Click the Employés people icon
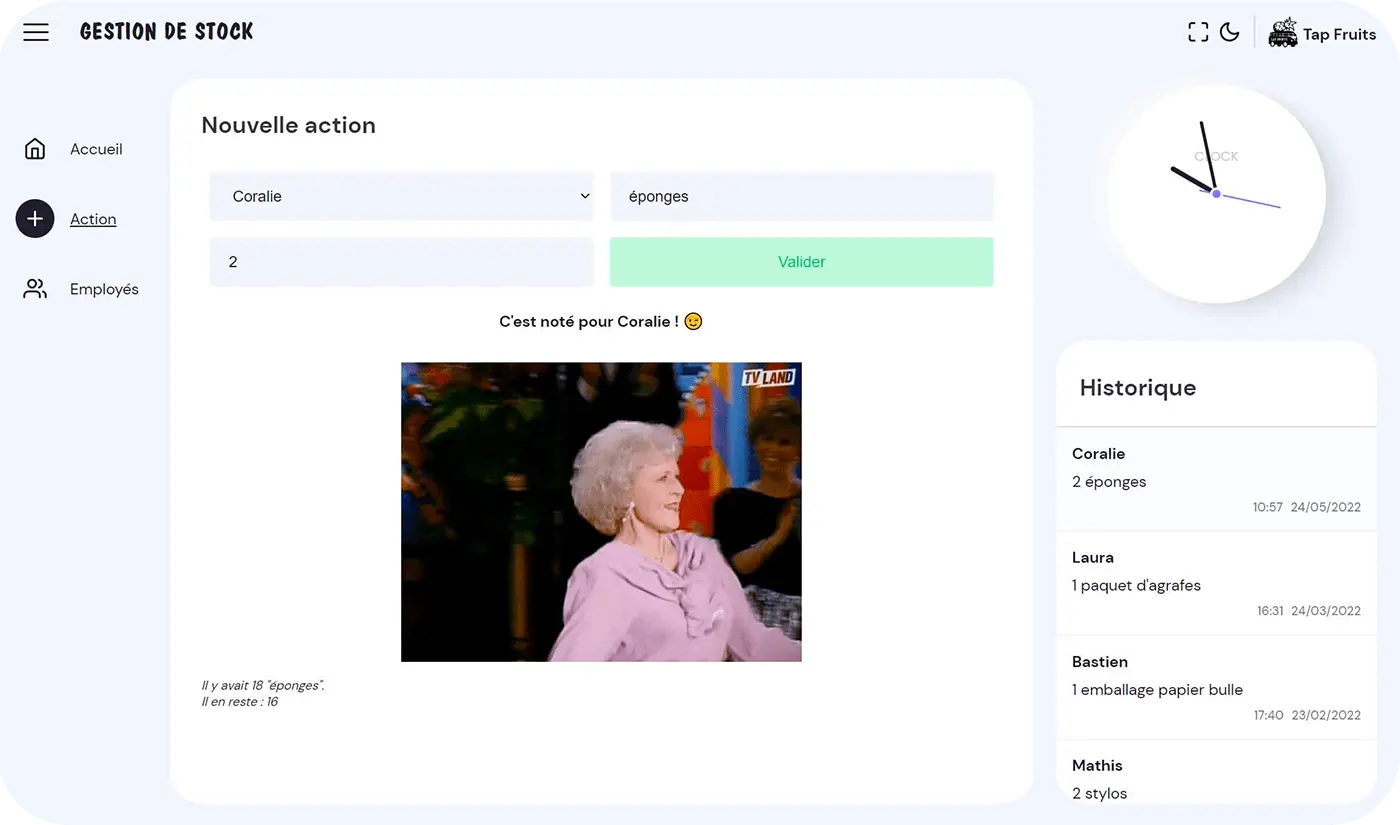Screen dimensions: 1400x825 35,289
